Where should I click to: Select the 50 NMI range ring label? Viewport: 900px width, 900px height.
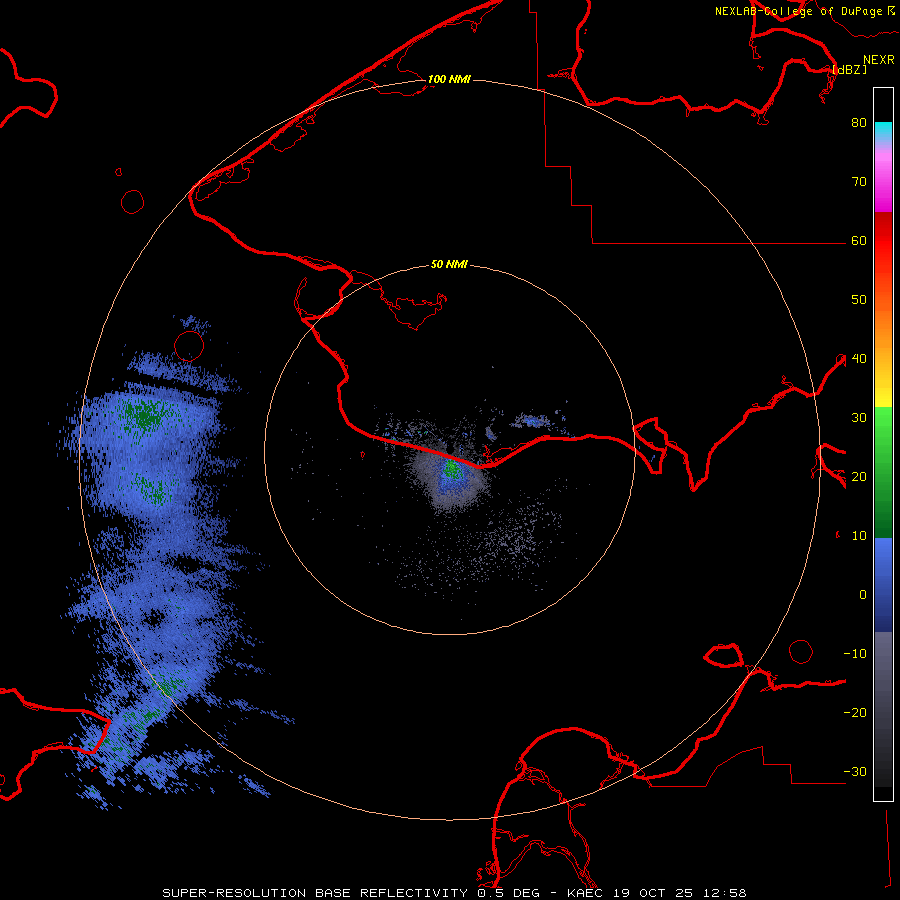pos(449,264)
